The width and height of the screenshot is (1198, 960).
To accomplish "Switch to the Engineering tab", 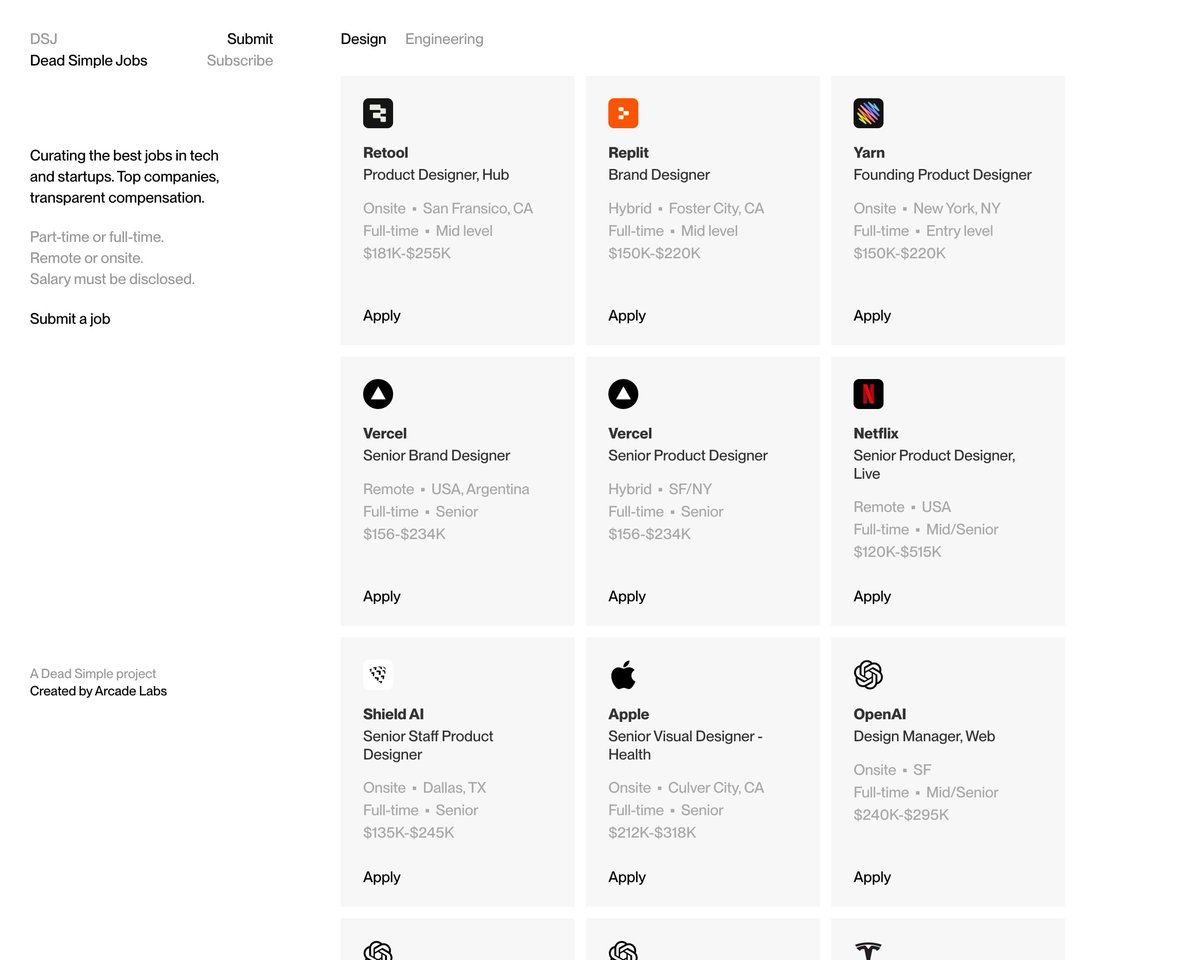I will [x=444, y=38].
